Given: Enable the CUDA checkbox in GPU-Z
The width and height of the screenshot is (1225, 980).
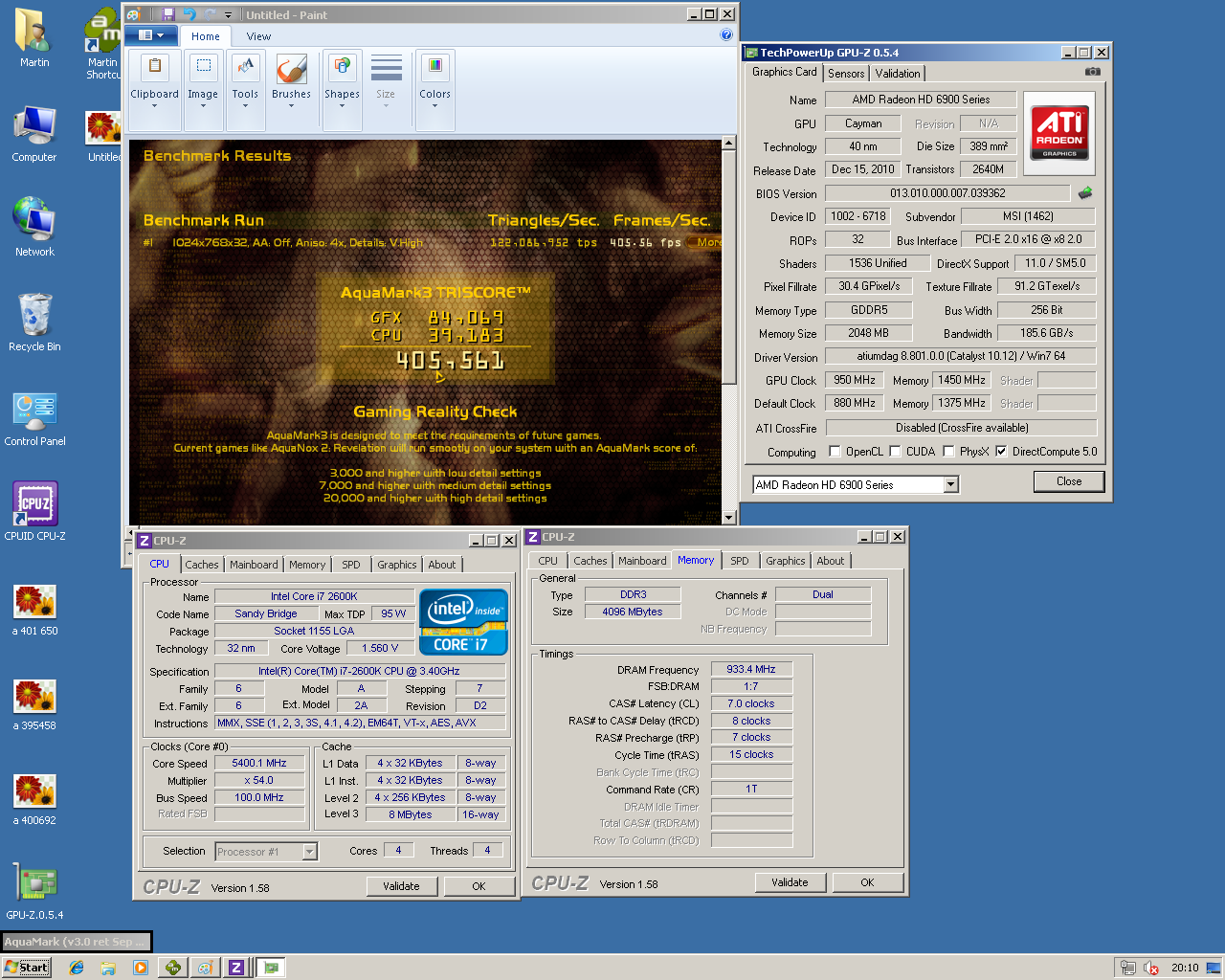Looking at the screenshot, I should [x=896, y=452].
